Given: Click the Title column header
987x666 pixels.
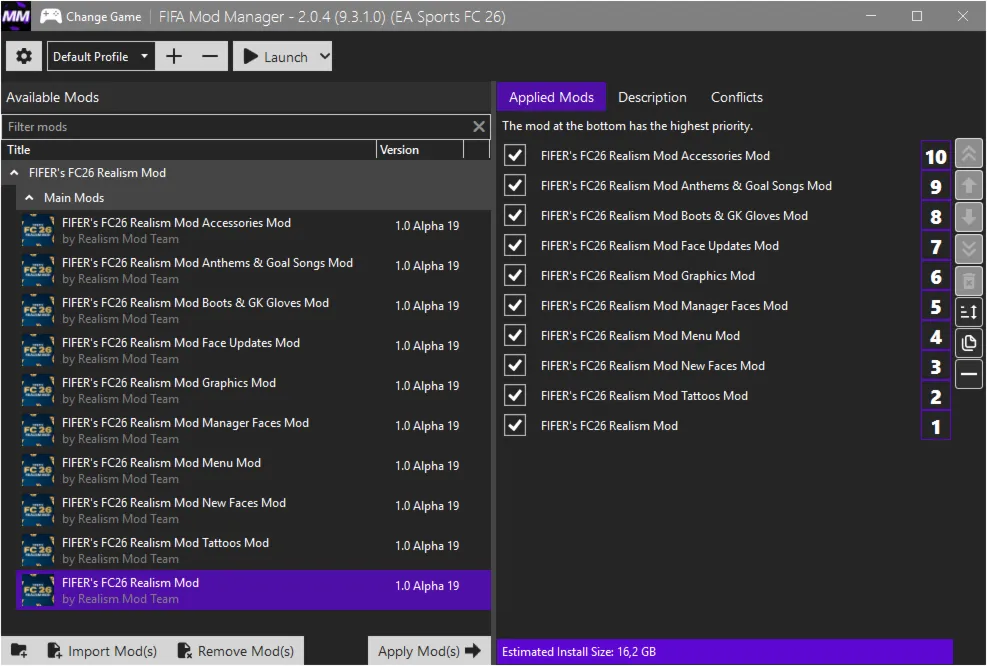Looking at the screenshot, I should [189, 150].
